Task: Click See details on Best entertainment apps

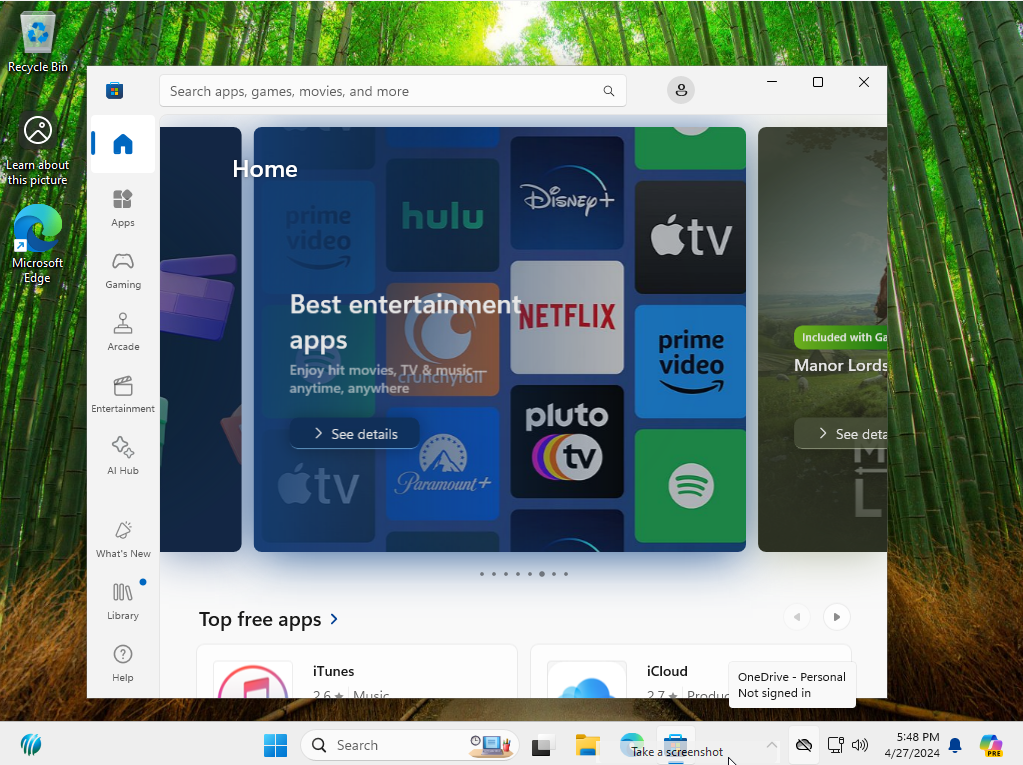Action: [355, 434]
